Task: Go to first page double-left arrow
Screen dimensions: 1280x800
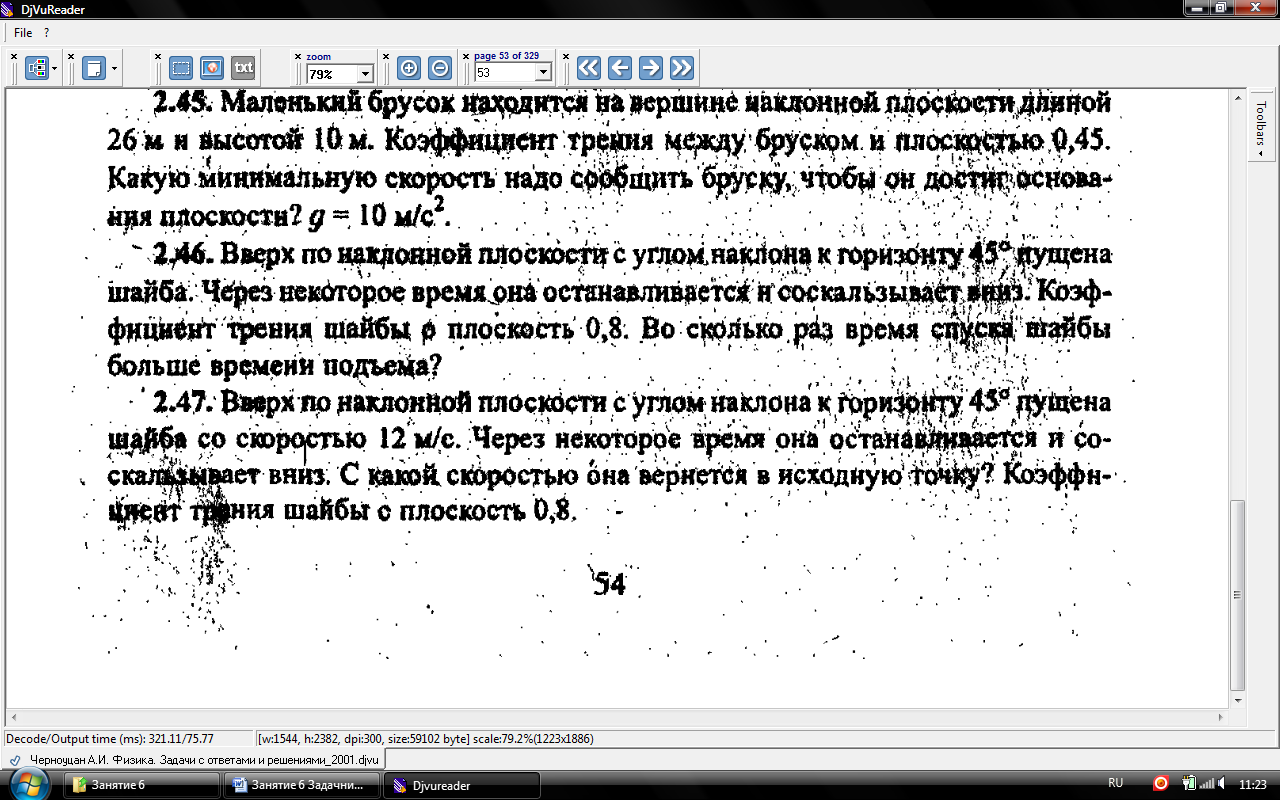Action: coord(589,68)
